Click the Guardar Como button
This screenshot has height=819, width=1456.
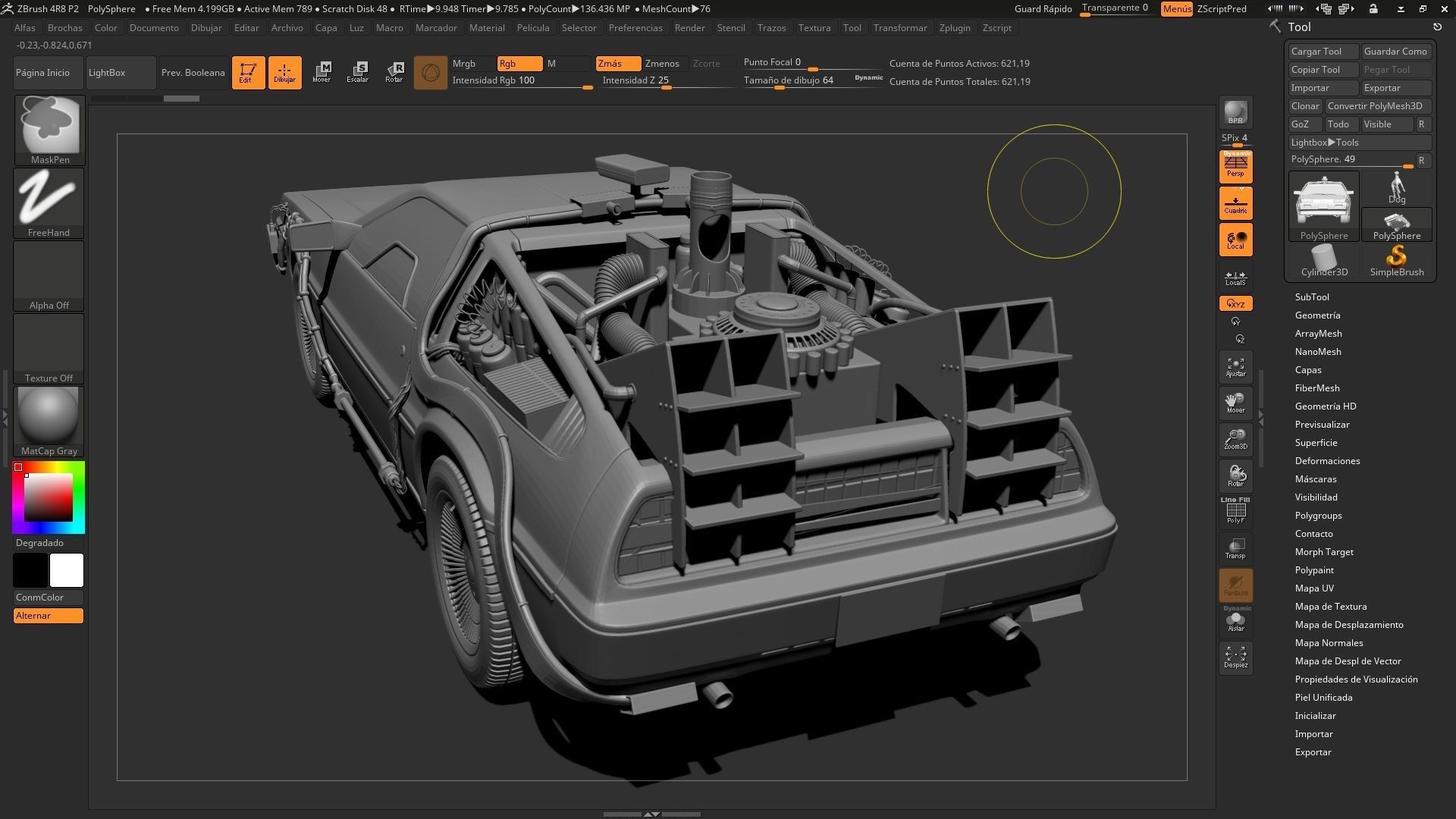tap(1396, 52)
